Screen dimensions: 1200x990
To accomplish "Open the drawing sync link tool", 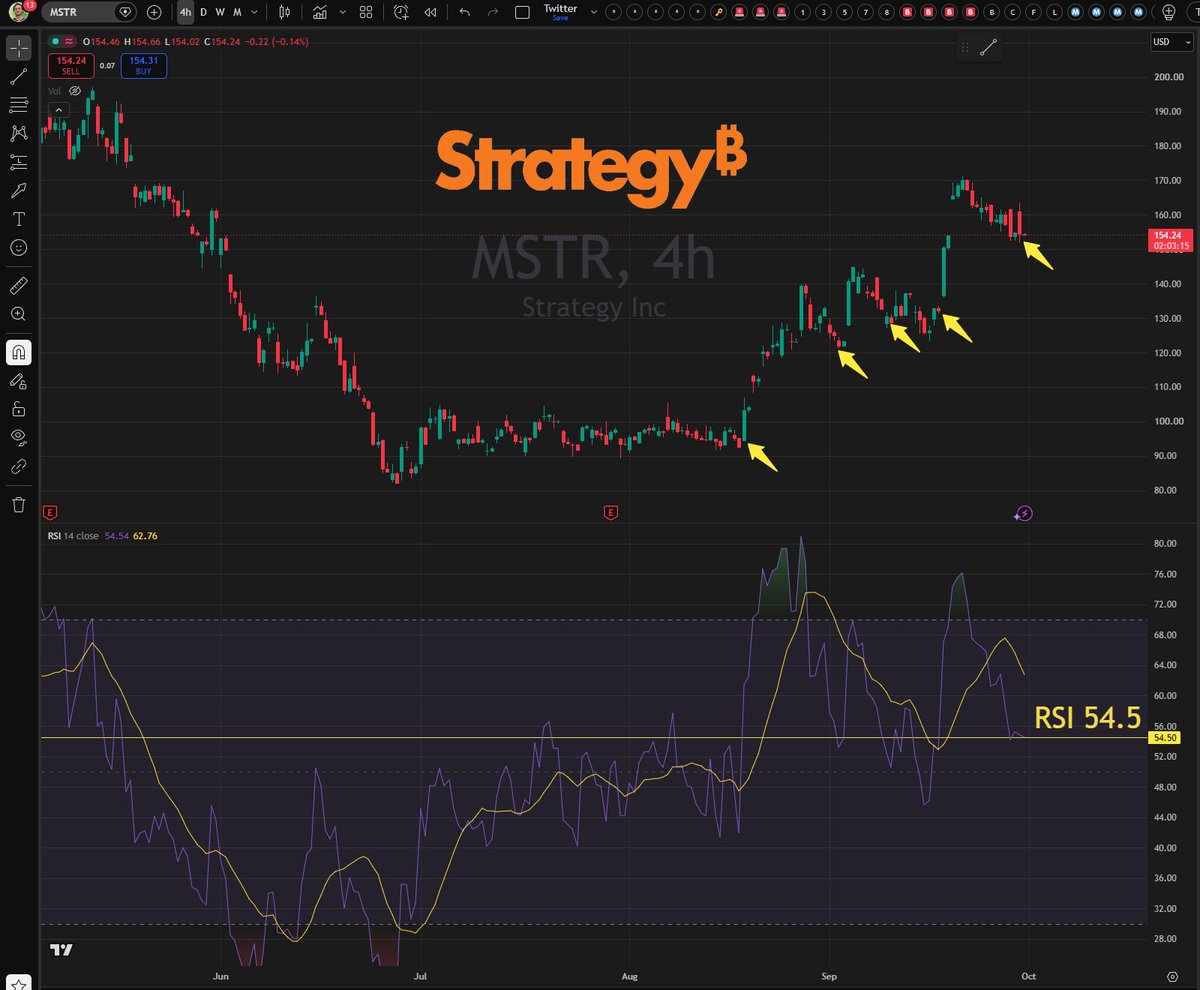I will (18, 465).
